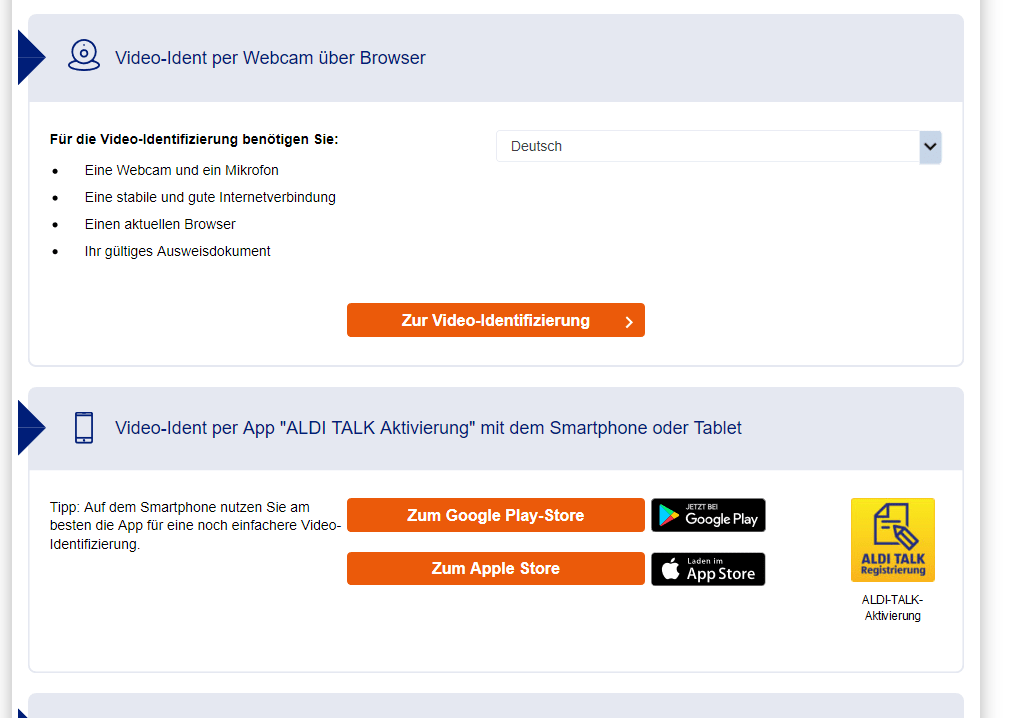Click the blue triangle beside the app section
The height and width of the screenshot is (718, 1010).
click(31, 428)
